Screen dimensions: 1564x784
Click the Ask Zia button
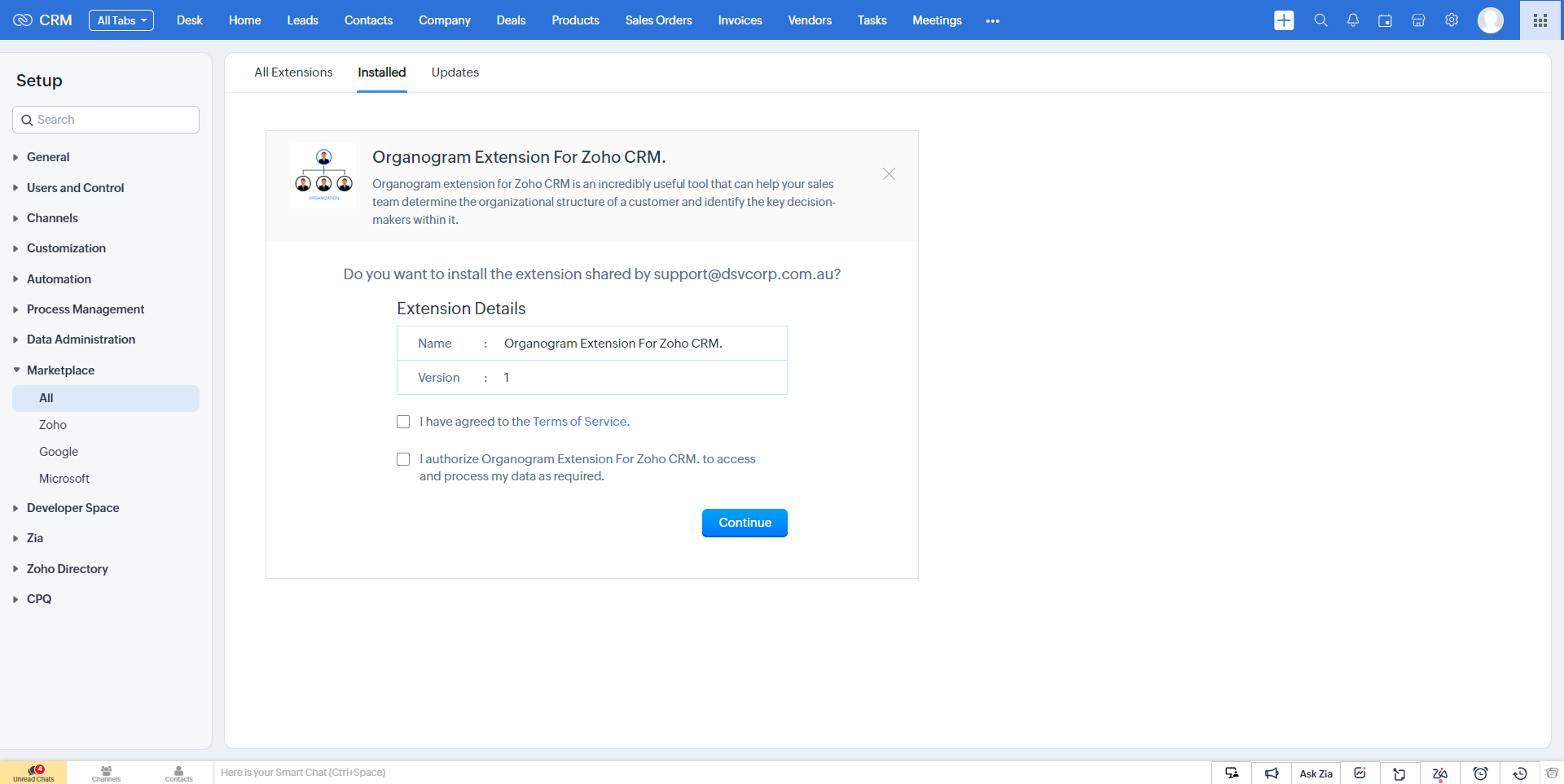point(1316,773)
